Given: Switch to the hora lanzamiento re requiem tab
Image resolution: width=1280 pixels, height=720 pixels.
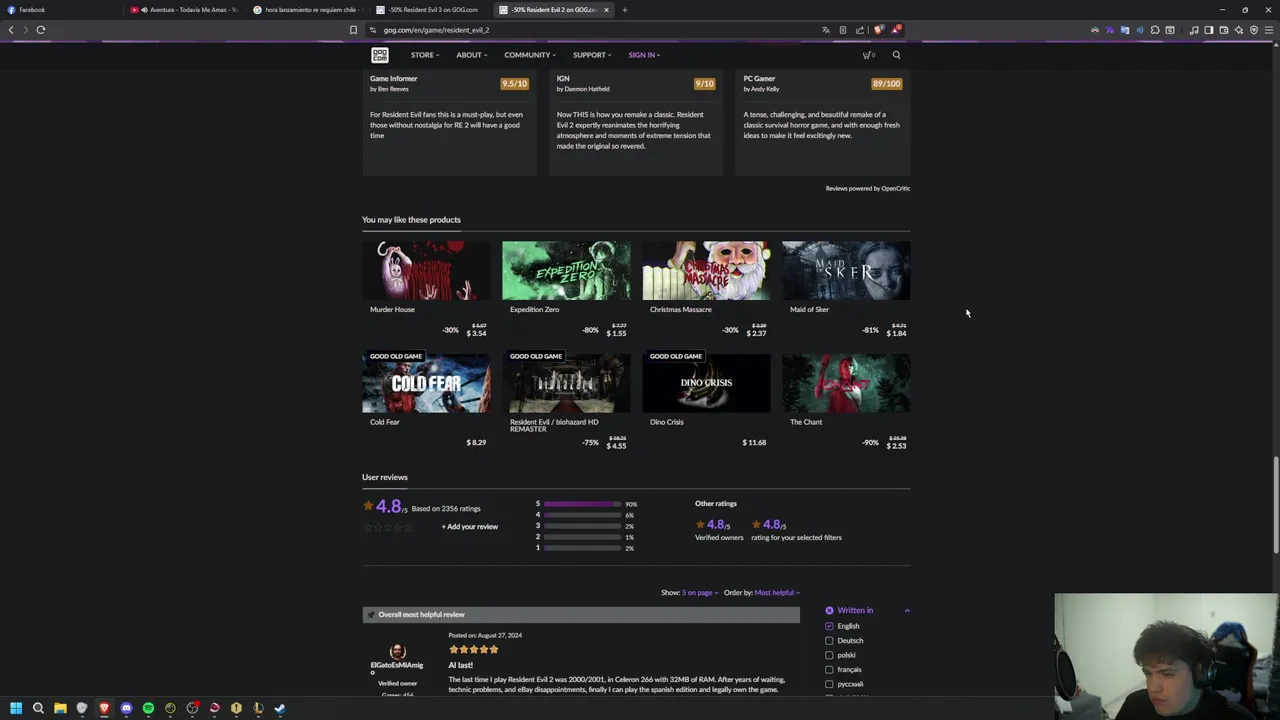Looking at the screenshot, I should pos(308,10).
